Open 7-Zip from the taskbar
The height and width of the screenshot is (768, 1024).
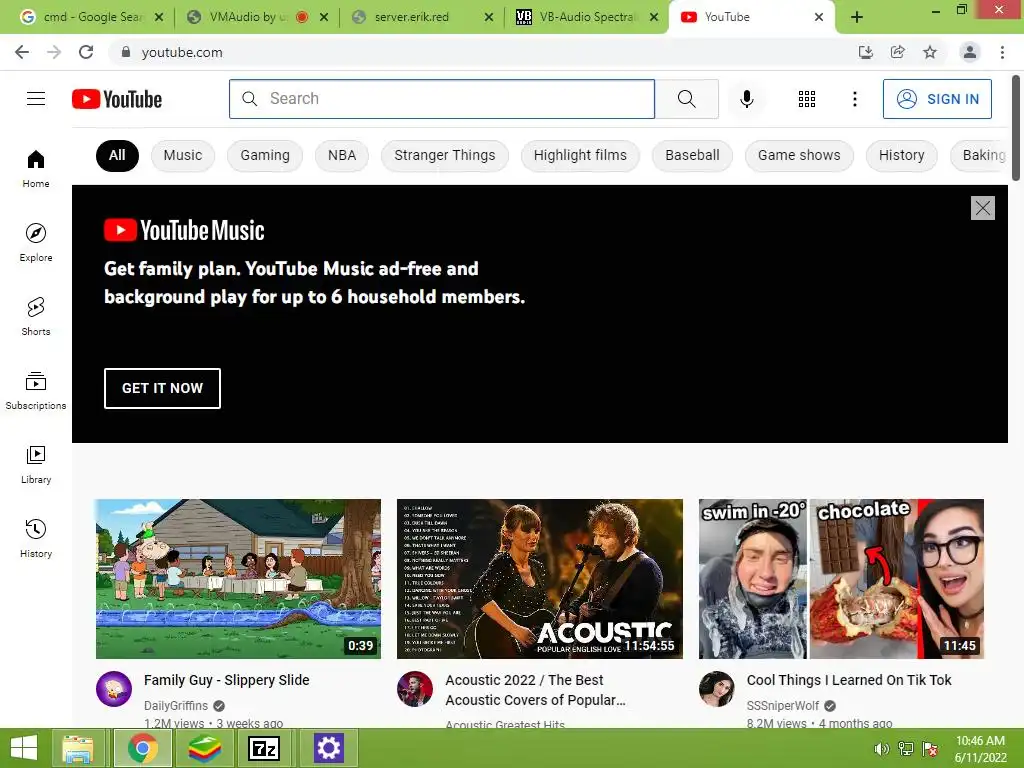pos(264,748)
